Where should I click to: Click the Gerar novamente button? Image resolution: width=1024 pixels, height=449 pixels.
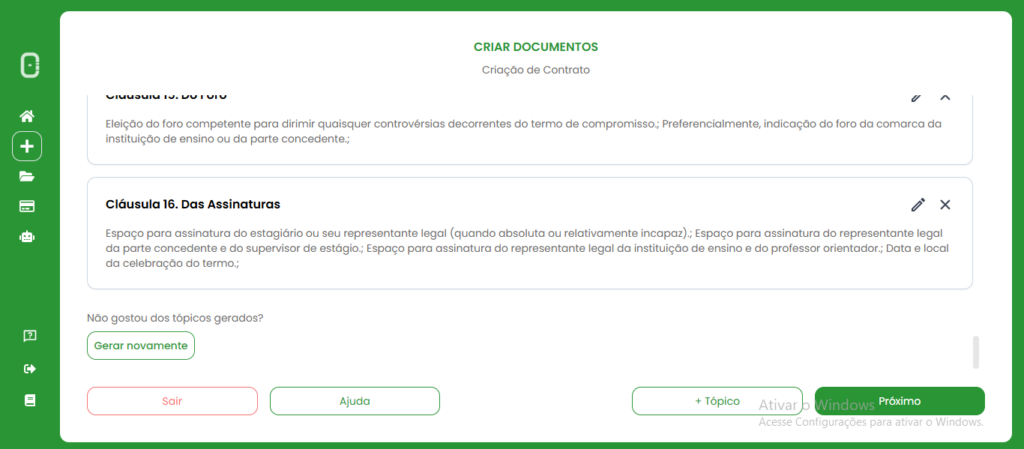point(141,345)
